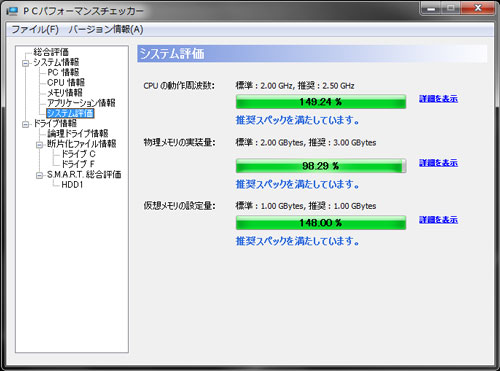This screenshot has width=500, height=371.
Task: Click the 149.24 % CPU progress bar
Action: pos(321,102)
